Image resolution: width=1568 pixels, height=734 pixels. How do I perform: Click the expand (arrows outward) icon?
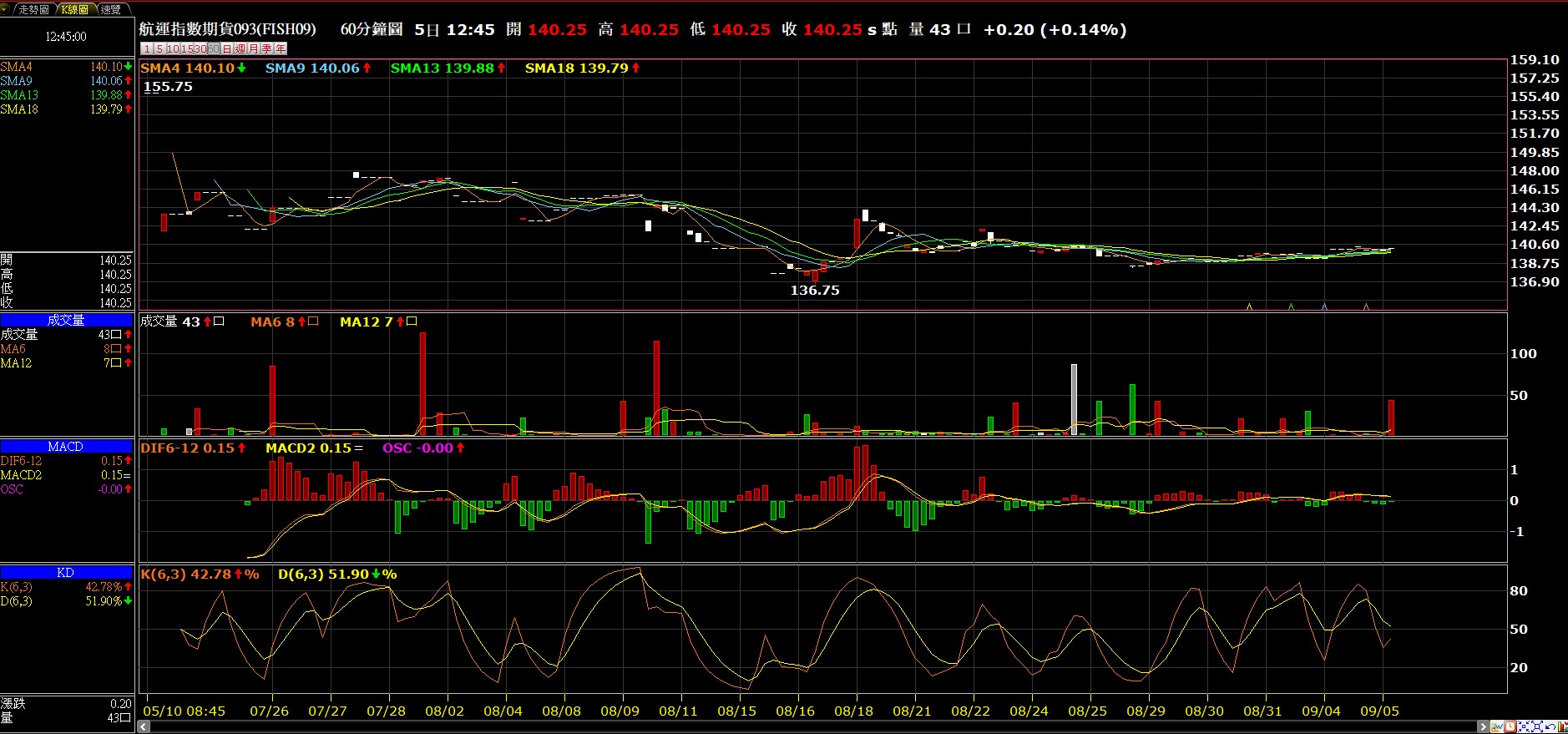click(x=1537, y=726)
